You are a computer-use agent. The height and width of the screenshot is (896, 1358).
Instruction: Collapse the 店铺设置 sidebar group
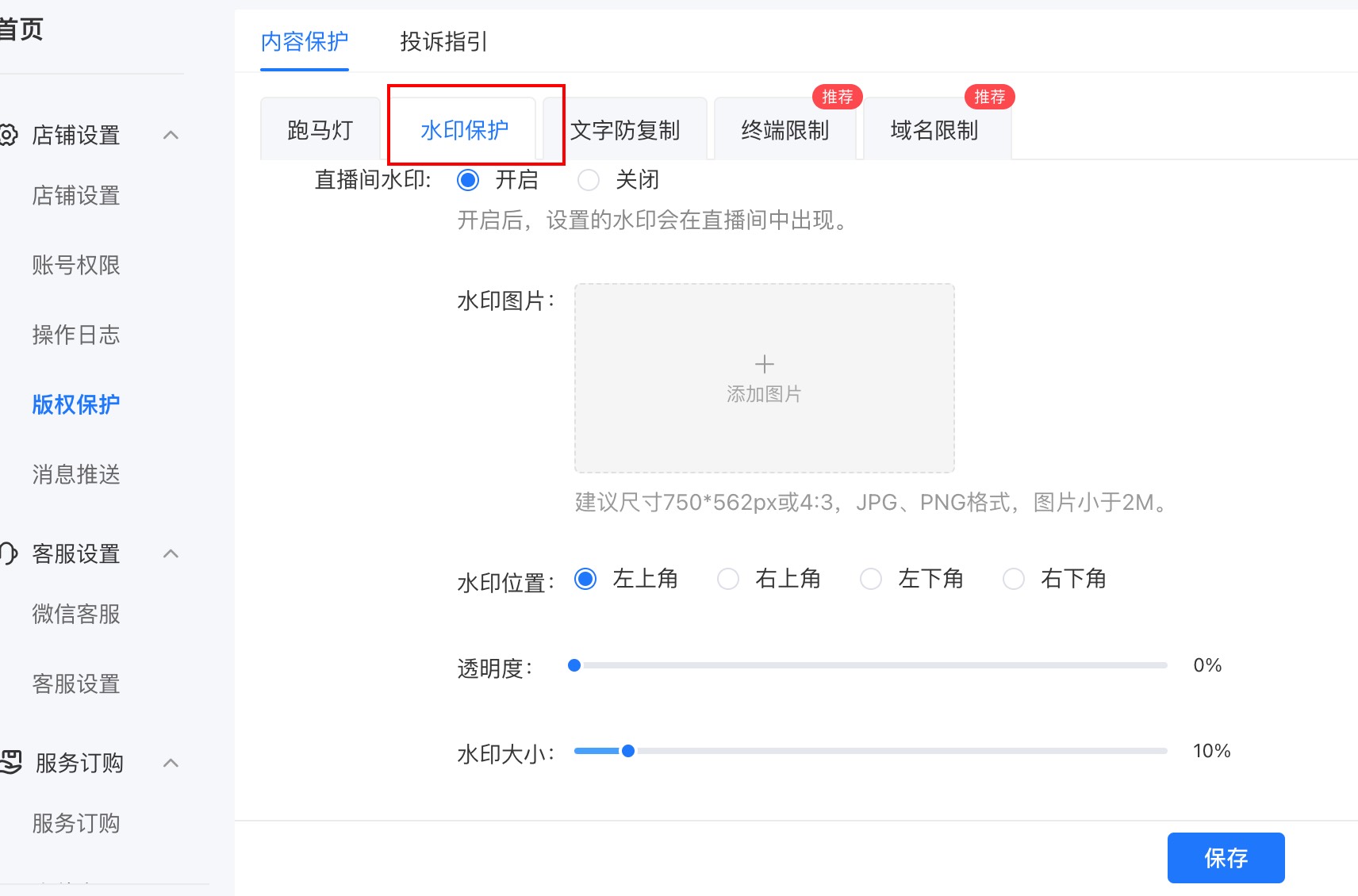pyautogui.click(x=171, y=135)
